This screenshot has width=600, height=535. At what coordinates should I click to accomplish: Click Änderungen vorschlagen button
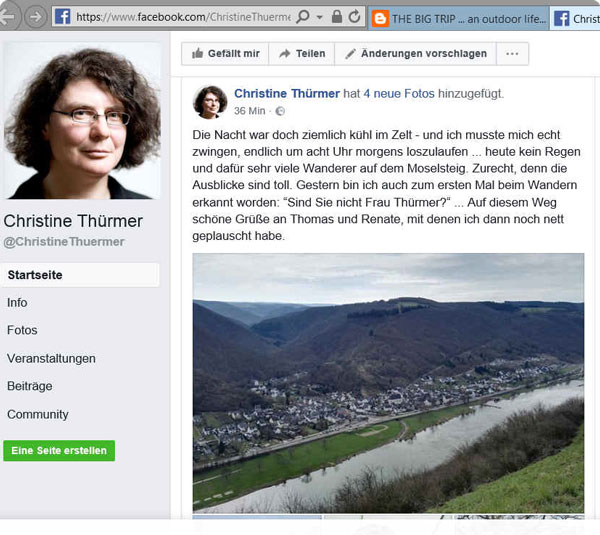(416, 54)
